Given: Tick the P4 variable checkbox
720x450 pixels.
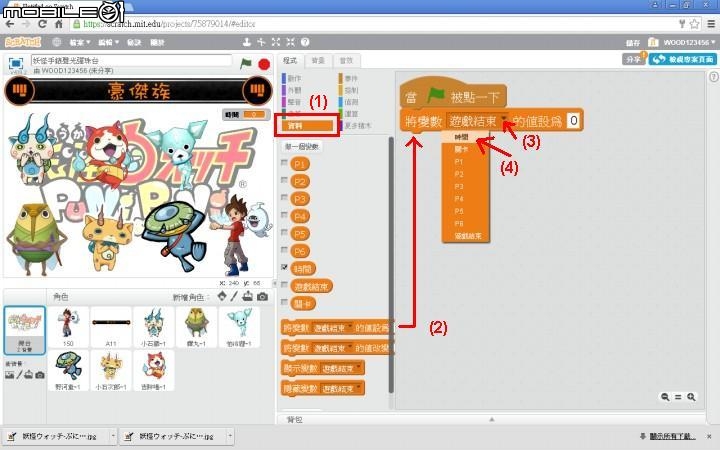Looking at the screenshot, I should (x=284, y=215).
